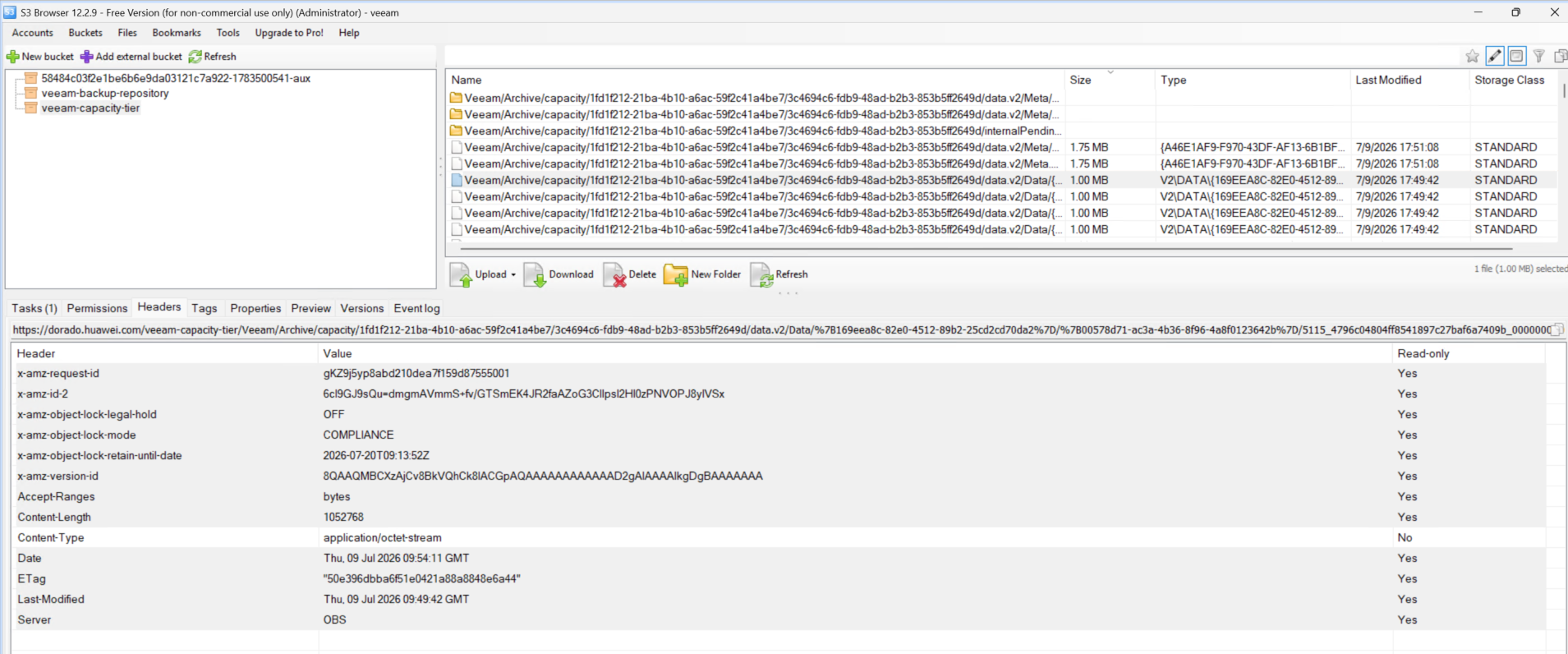
Task: Sort files by the Name column
Action: (756, 80)
